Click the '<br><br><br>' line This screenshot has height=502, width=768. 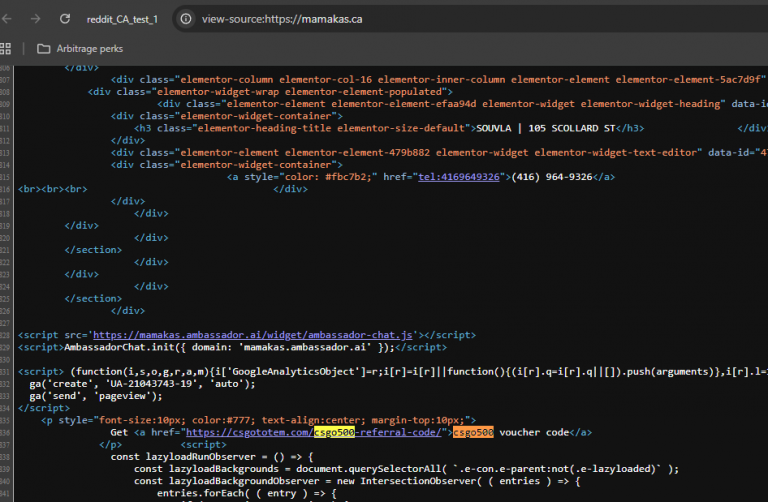(x=52, y=189)
